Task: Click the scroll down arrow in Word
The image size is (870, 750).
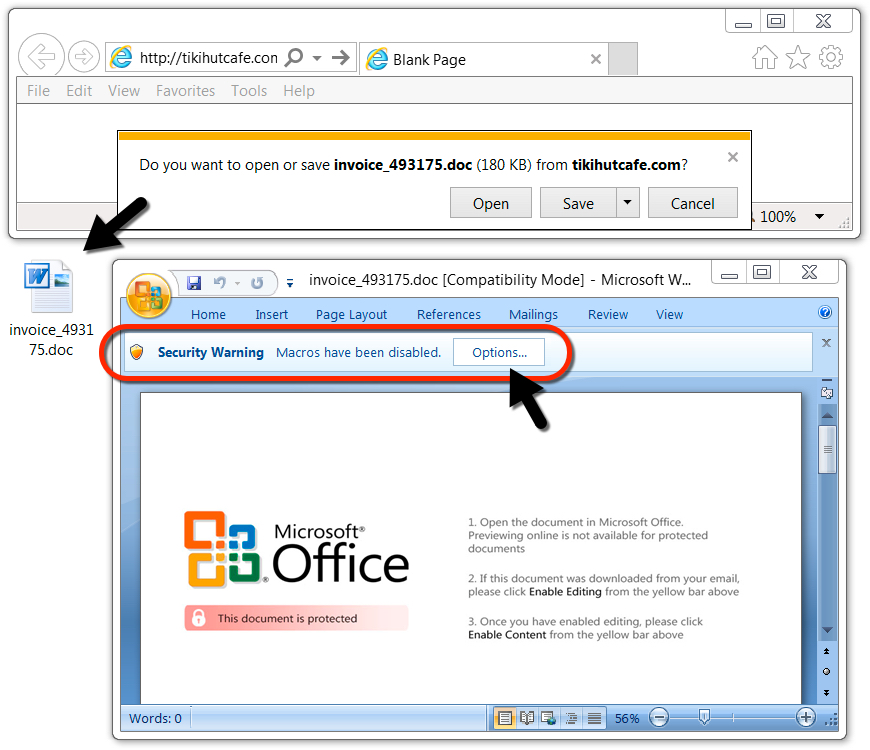Action: coord(827,630)
